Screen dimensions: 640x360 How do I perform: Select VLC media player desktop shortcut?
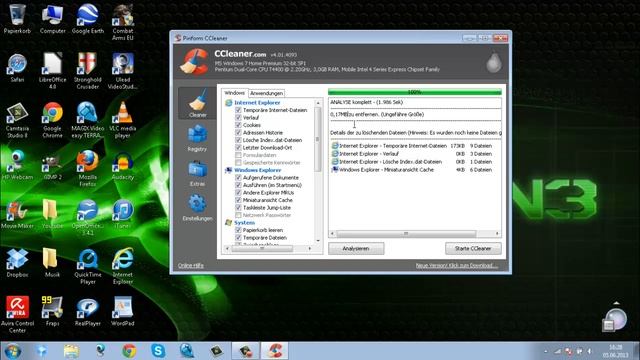coord(123,120)
